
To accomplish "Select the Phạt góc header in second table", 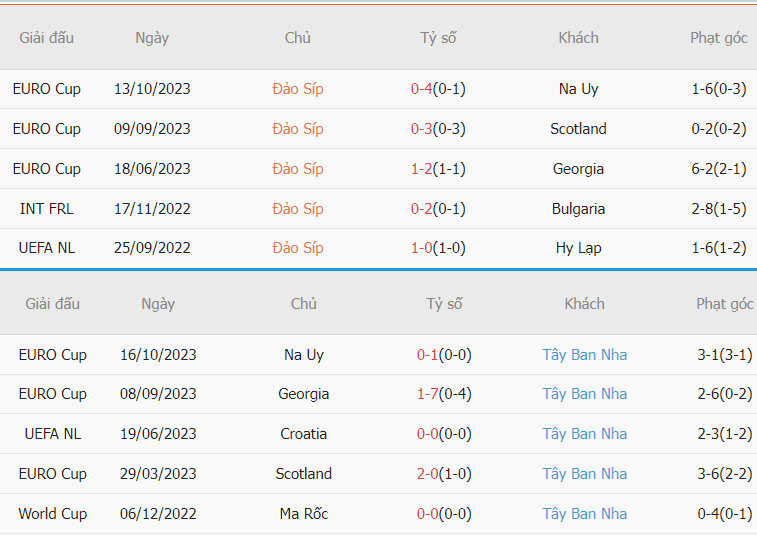I will [x=724, y=304].
